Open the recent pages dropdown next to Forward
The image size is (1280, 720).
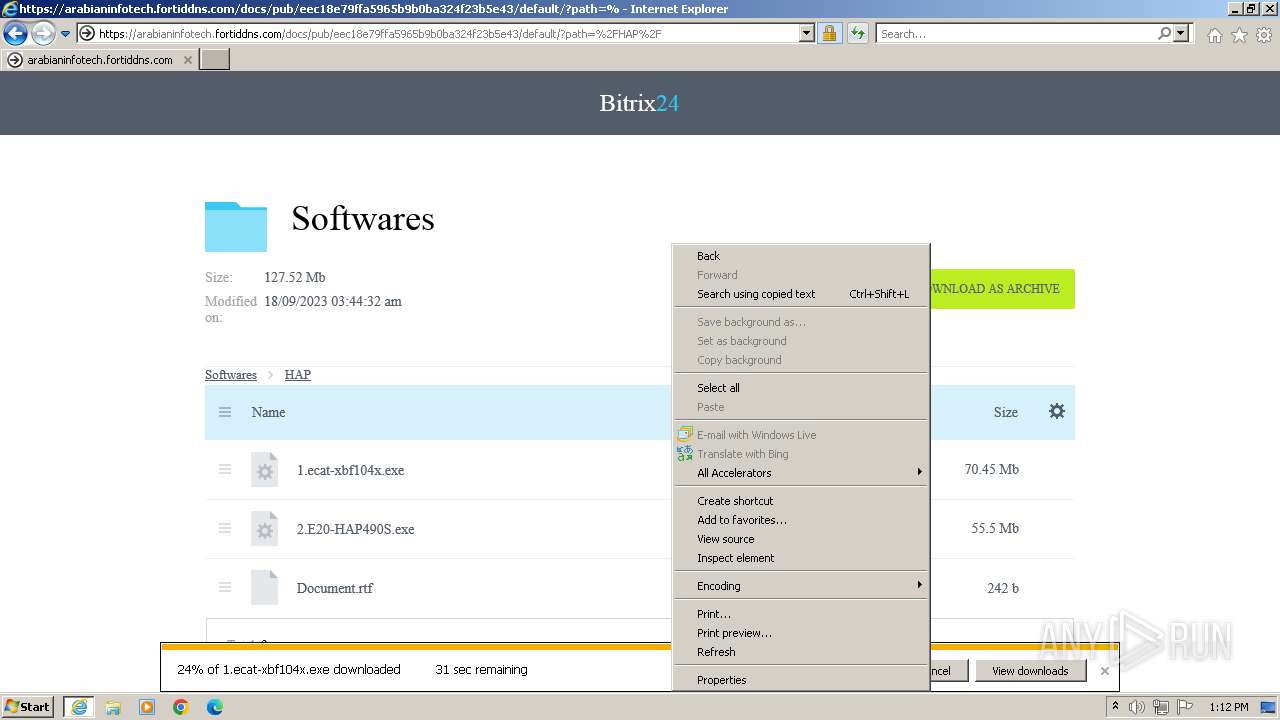click(x=66, y=34)
